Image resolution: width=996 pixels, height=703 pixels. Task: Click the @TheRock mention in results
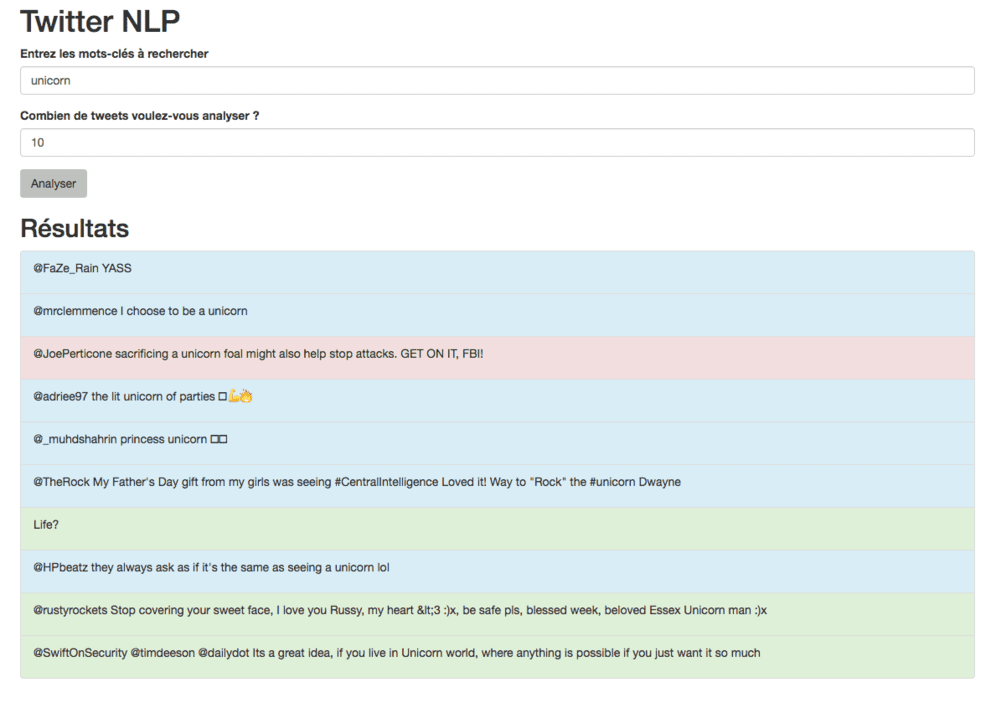click(x=61, y=482)
